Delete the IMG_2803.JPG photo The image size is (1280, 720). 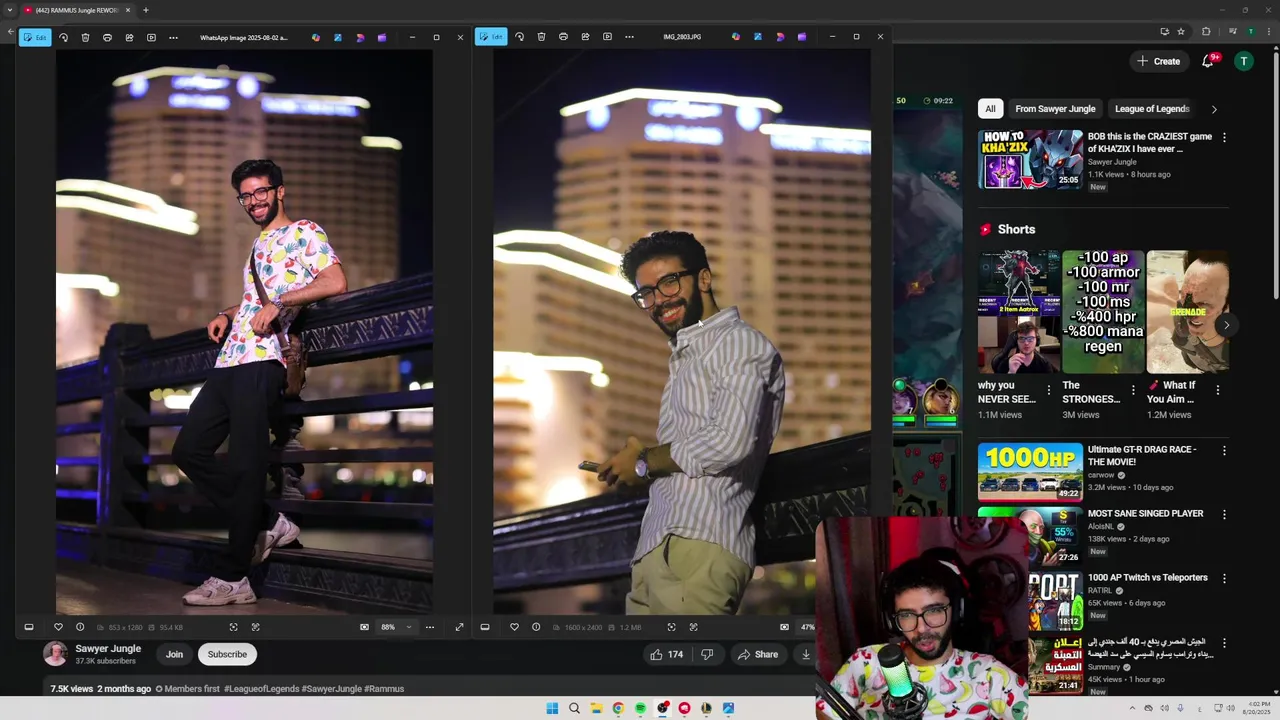point(541,37)
